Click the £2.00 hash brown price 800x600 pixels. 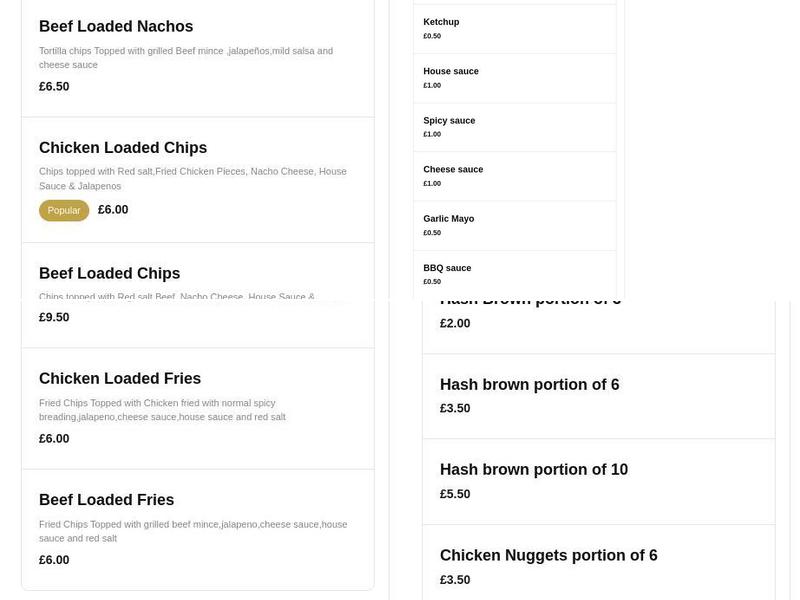[455, 323]
